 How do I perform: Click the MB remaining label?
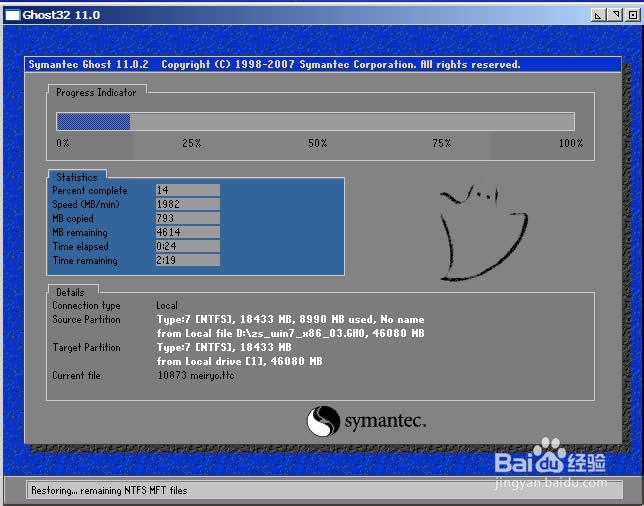click(80, 232)
